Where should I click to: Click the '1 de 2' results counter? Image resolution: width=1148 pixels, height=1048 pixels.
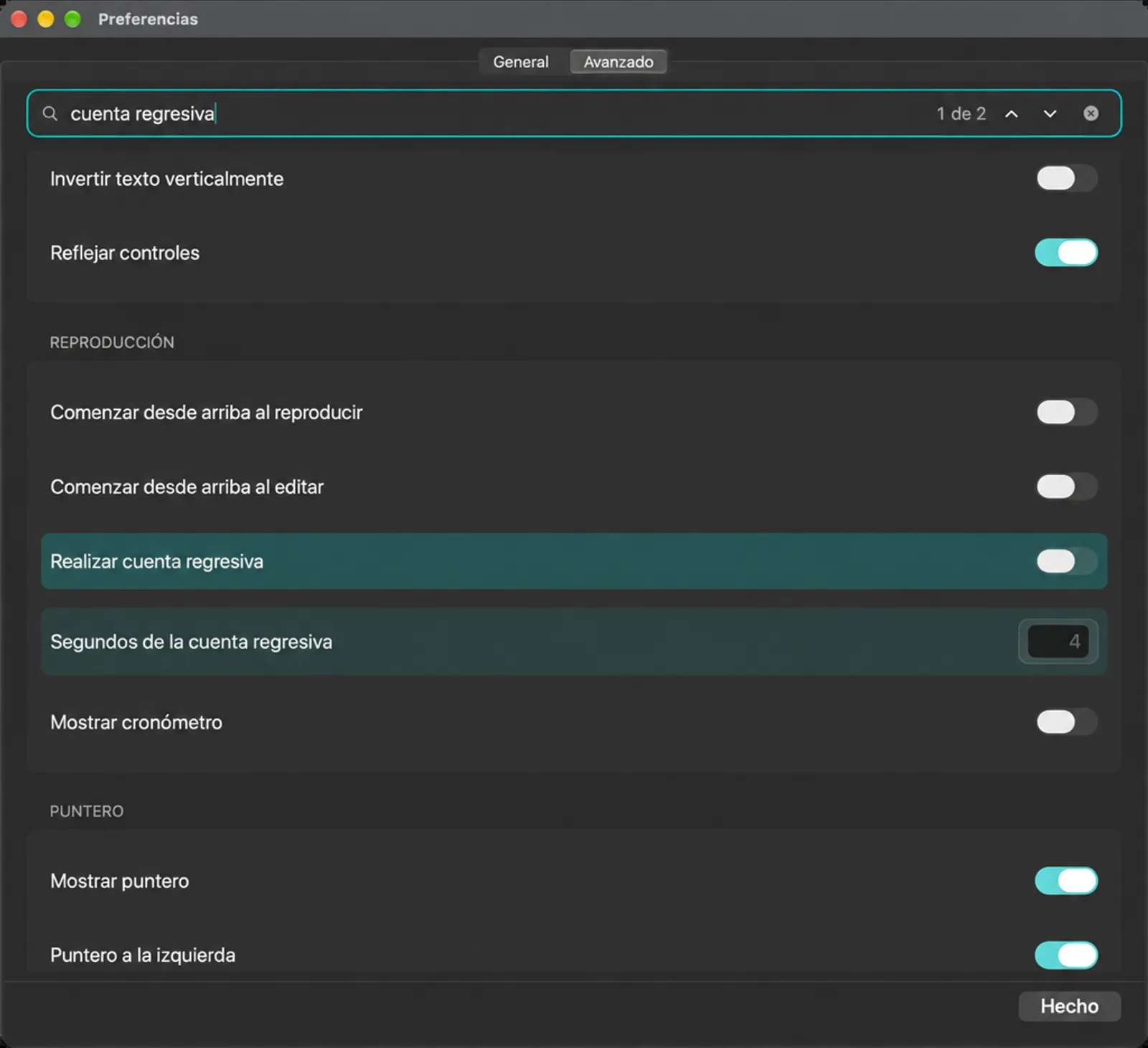(961, 113)
